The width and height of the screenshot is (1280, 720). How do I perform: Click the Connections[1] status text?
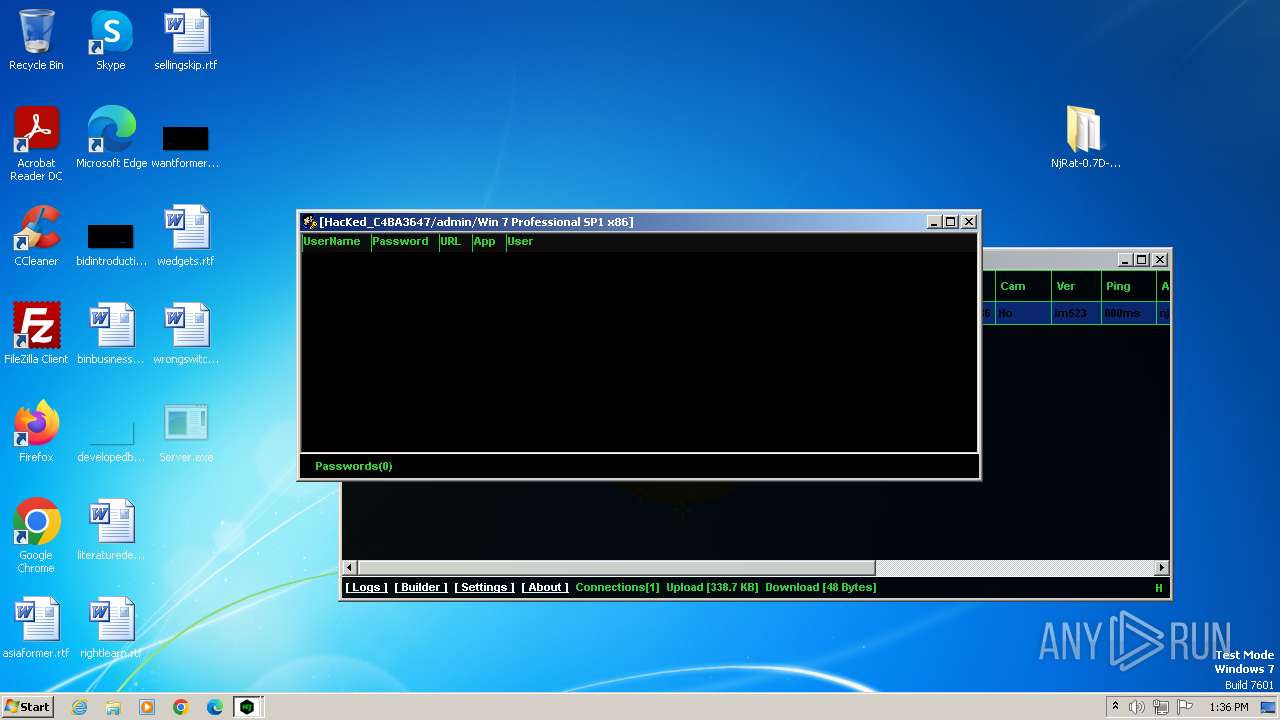tap(617, 587)
